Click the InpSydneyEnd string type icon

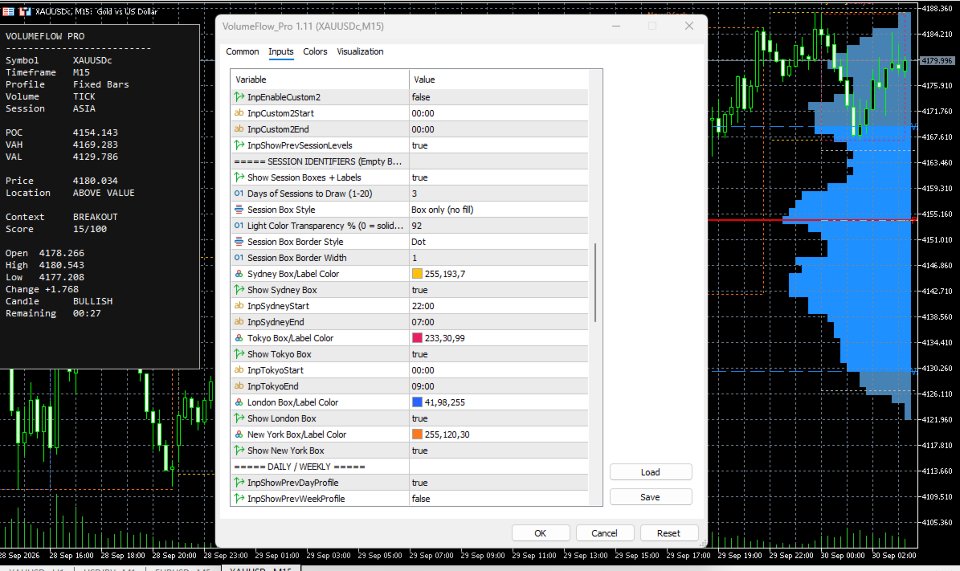pos(239,321)
